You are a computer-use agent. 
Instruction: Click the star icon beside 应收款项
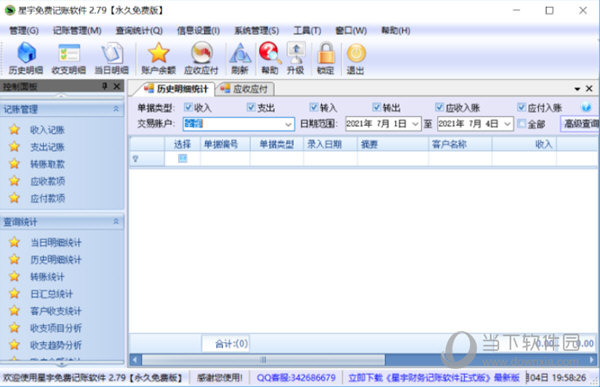click(15, 181)
